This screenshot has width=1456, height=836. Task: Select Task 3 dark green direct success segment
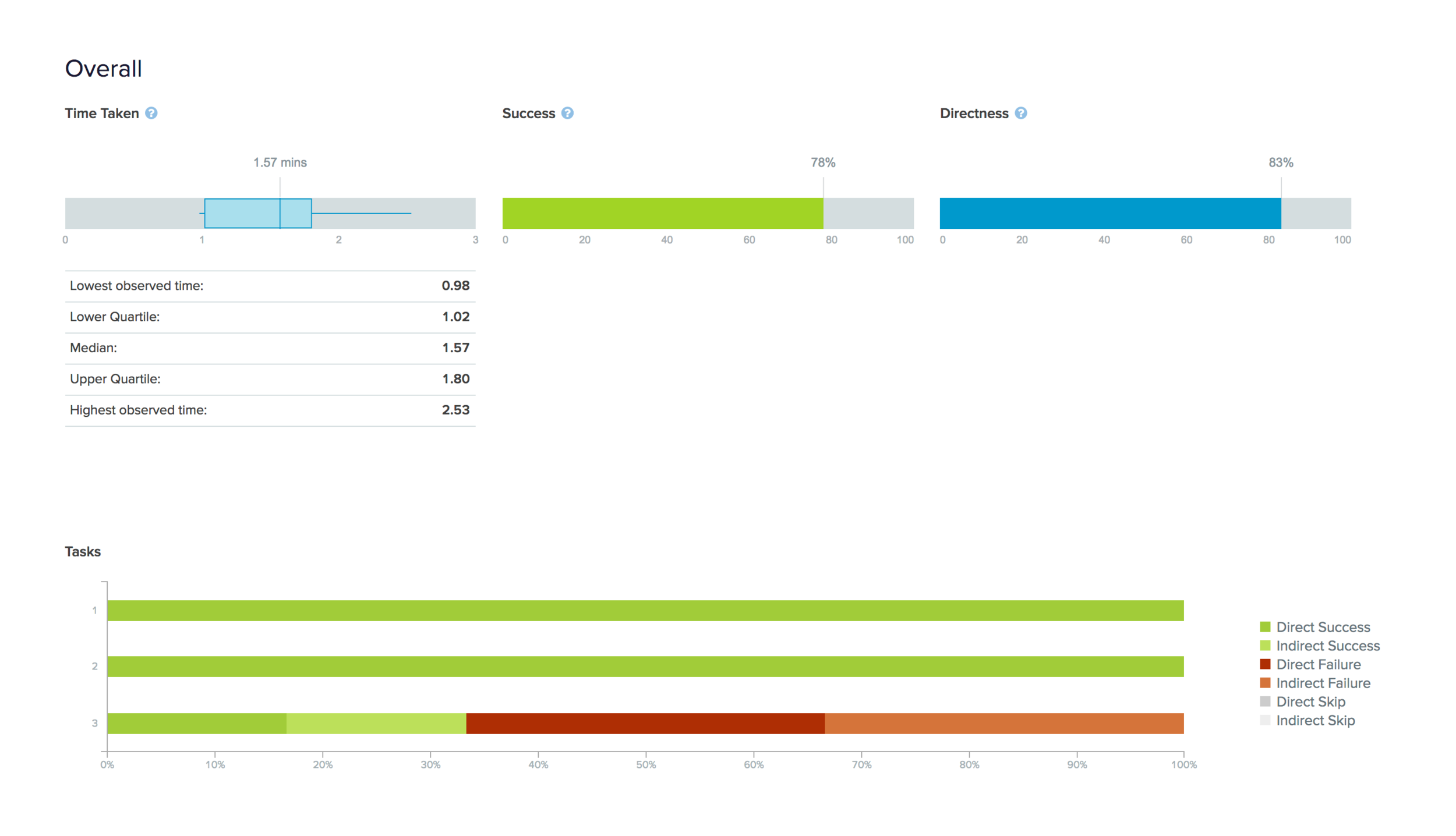click(197, 723)
